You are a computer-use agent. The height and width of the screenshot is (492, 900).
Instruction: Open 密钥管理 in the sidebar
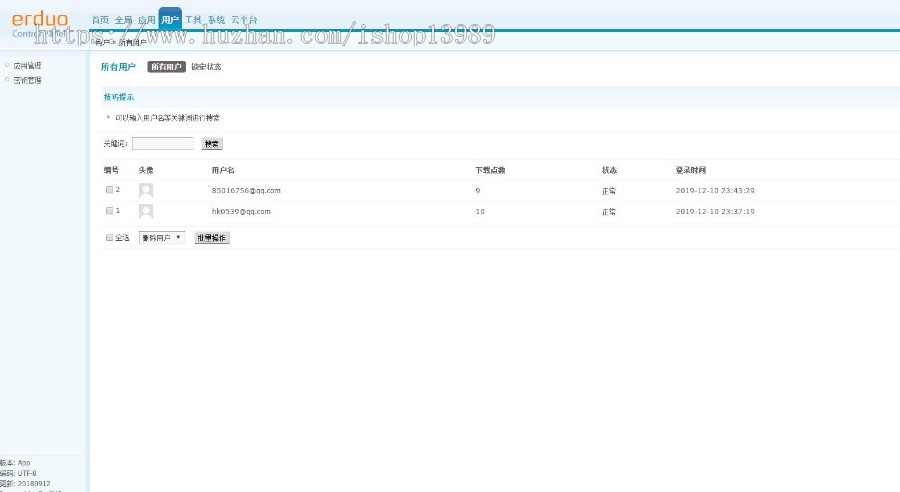coord(28,80)
